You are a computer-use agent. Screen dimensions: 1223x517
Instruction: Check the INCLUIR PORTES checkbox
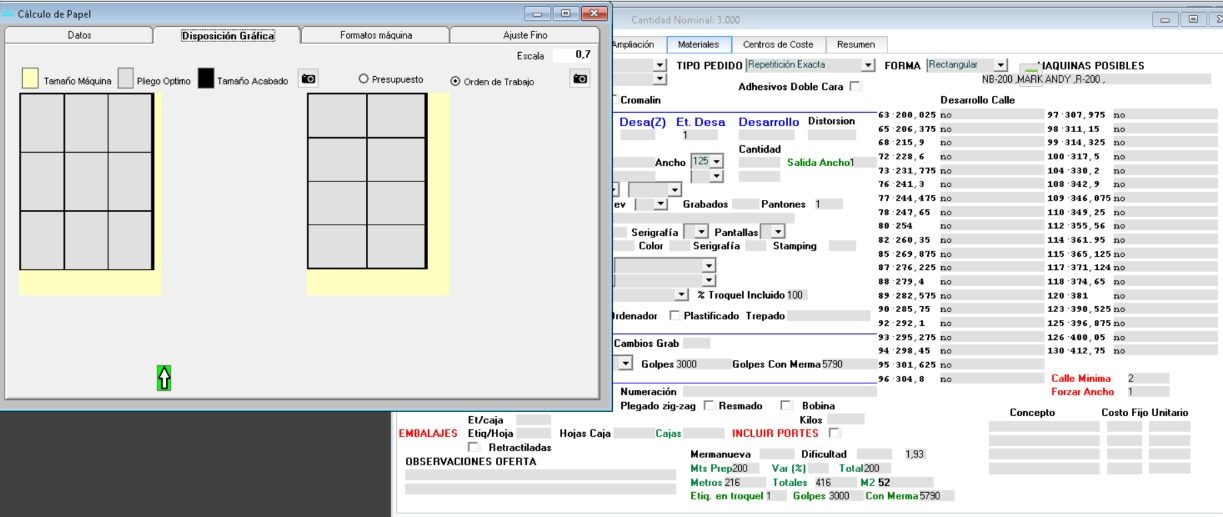tap(834, 433)
